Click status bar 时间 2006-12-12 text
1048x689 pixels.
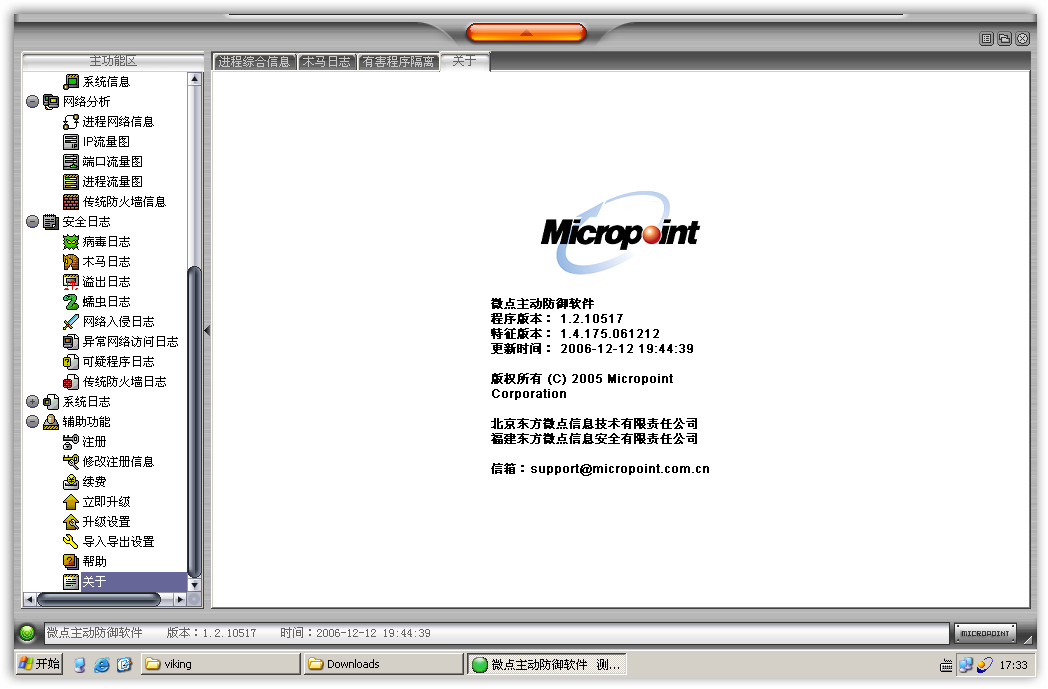356,633
